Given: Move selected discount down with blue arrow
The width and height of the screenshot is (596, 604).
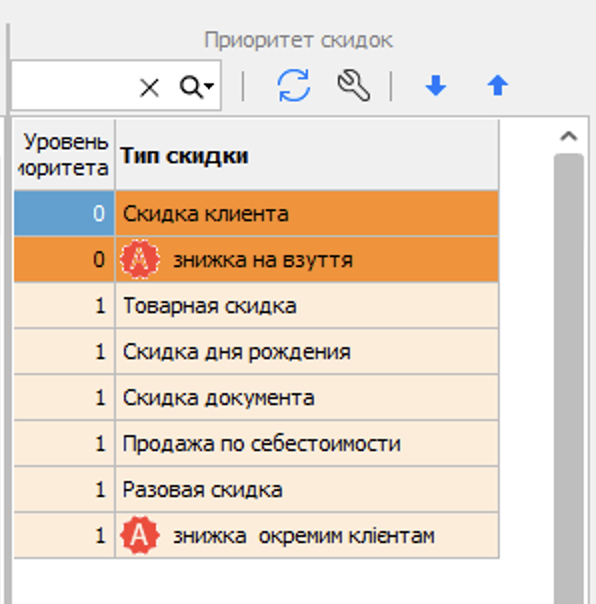Looking at the screenshot, I should (436, 85).
